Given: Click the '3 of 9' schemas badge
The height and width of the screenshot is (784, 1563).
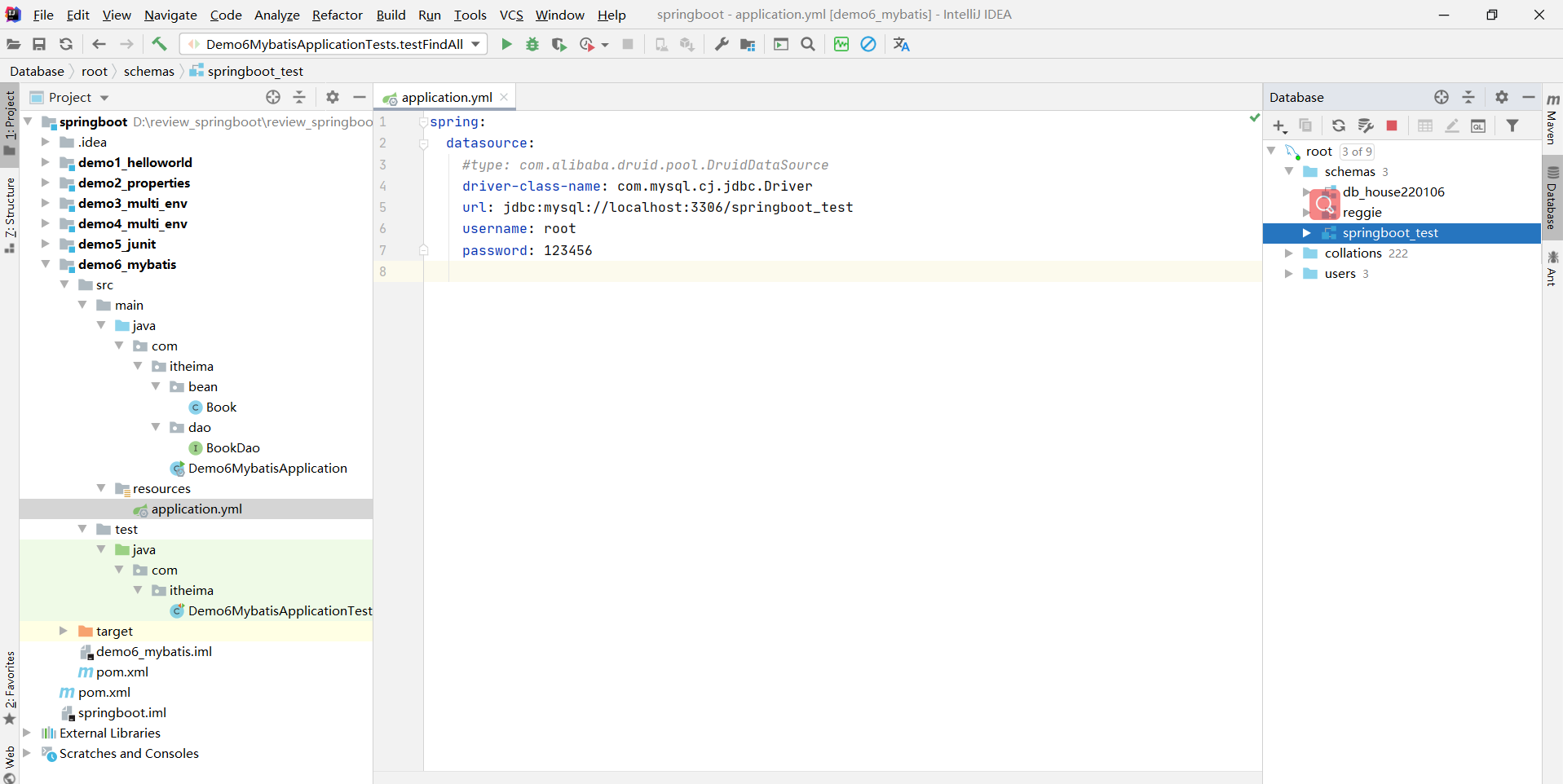Looking at the screenshot, I should 1357,152.
